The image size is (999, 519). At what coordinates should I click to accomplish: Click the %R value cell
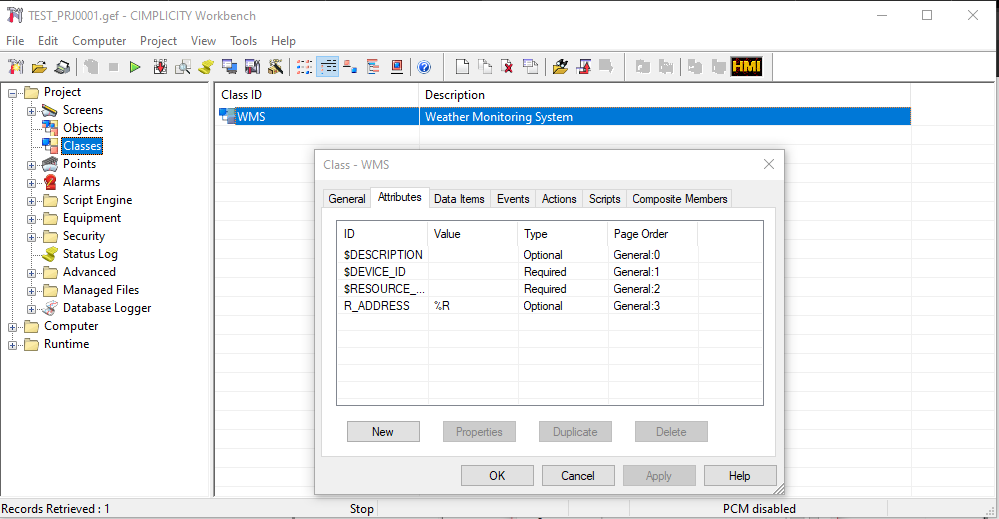point(473,306)
